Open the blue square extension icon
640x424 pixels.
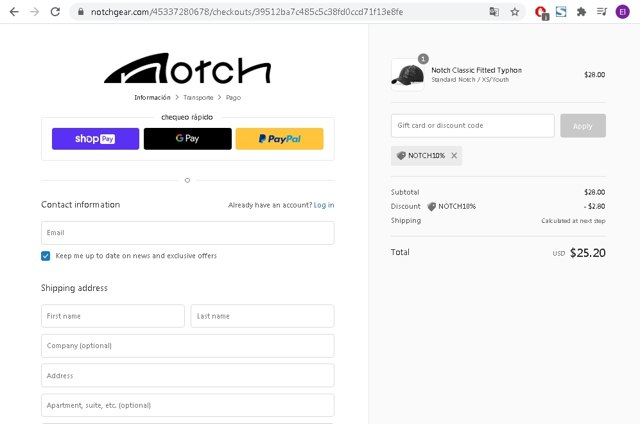pos(561,12)
